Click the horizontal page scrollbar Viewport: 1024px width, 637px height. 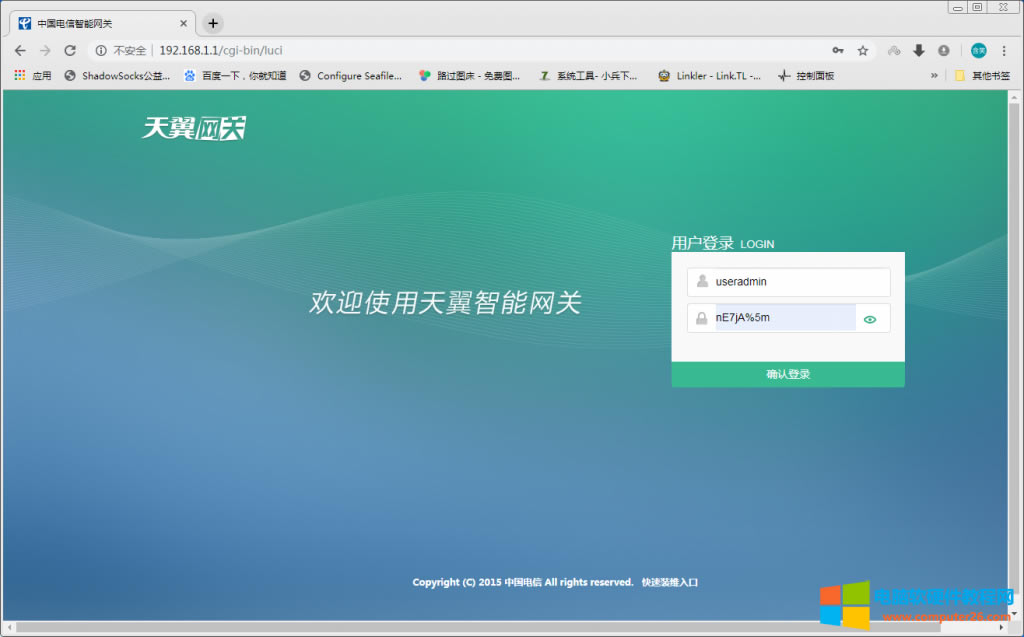[x=477, y=627]
